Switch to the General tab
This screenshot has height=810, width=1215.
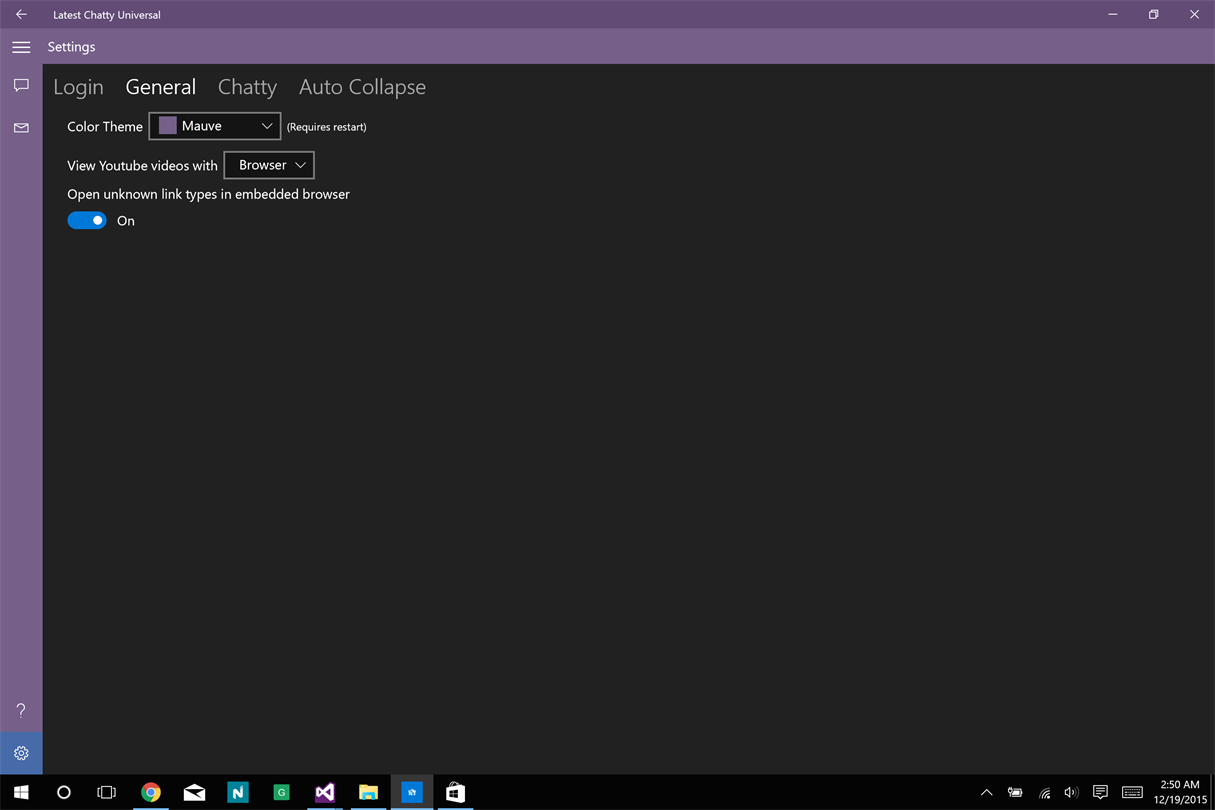coord(161,87)
